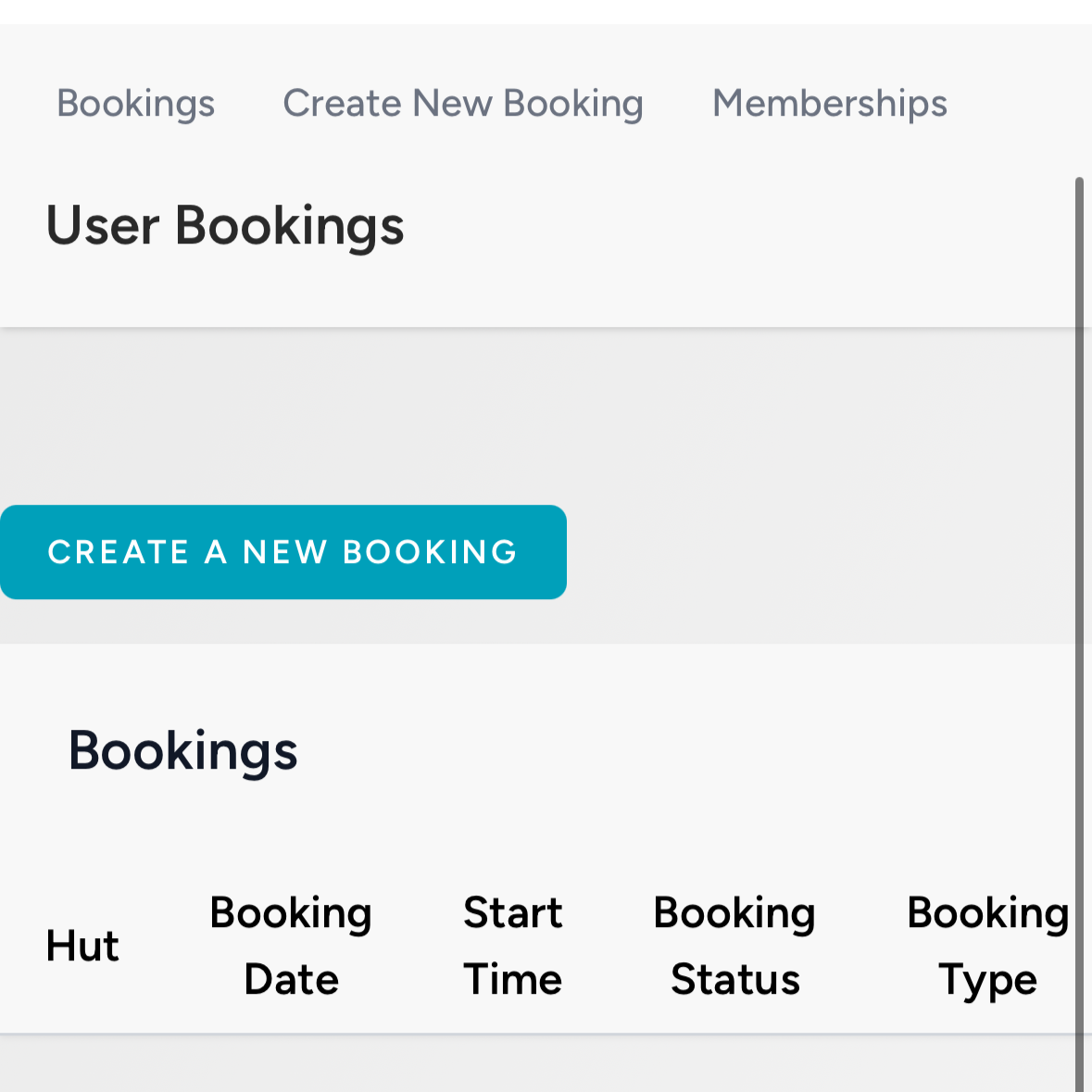Click empty gray area above the teal button

click(536, 416)
